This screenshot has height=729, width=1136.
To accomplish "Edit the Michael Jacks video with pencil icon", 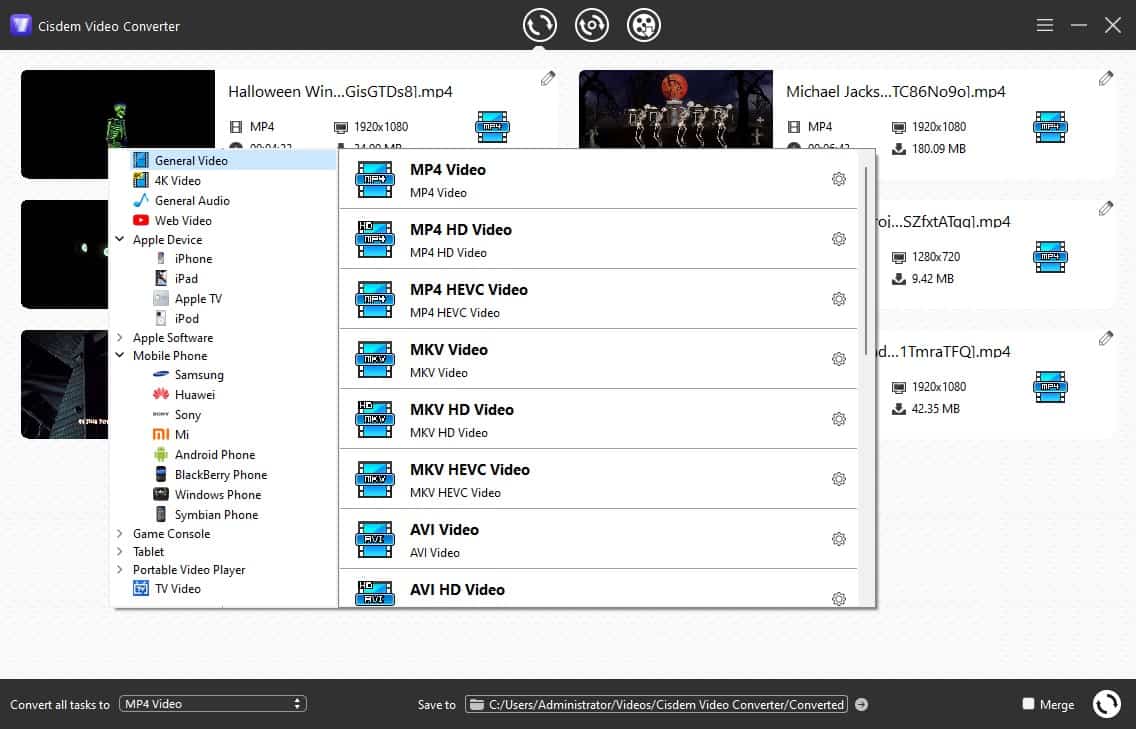I will (1106, 78).
